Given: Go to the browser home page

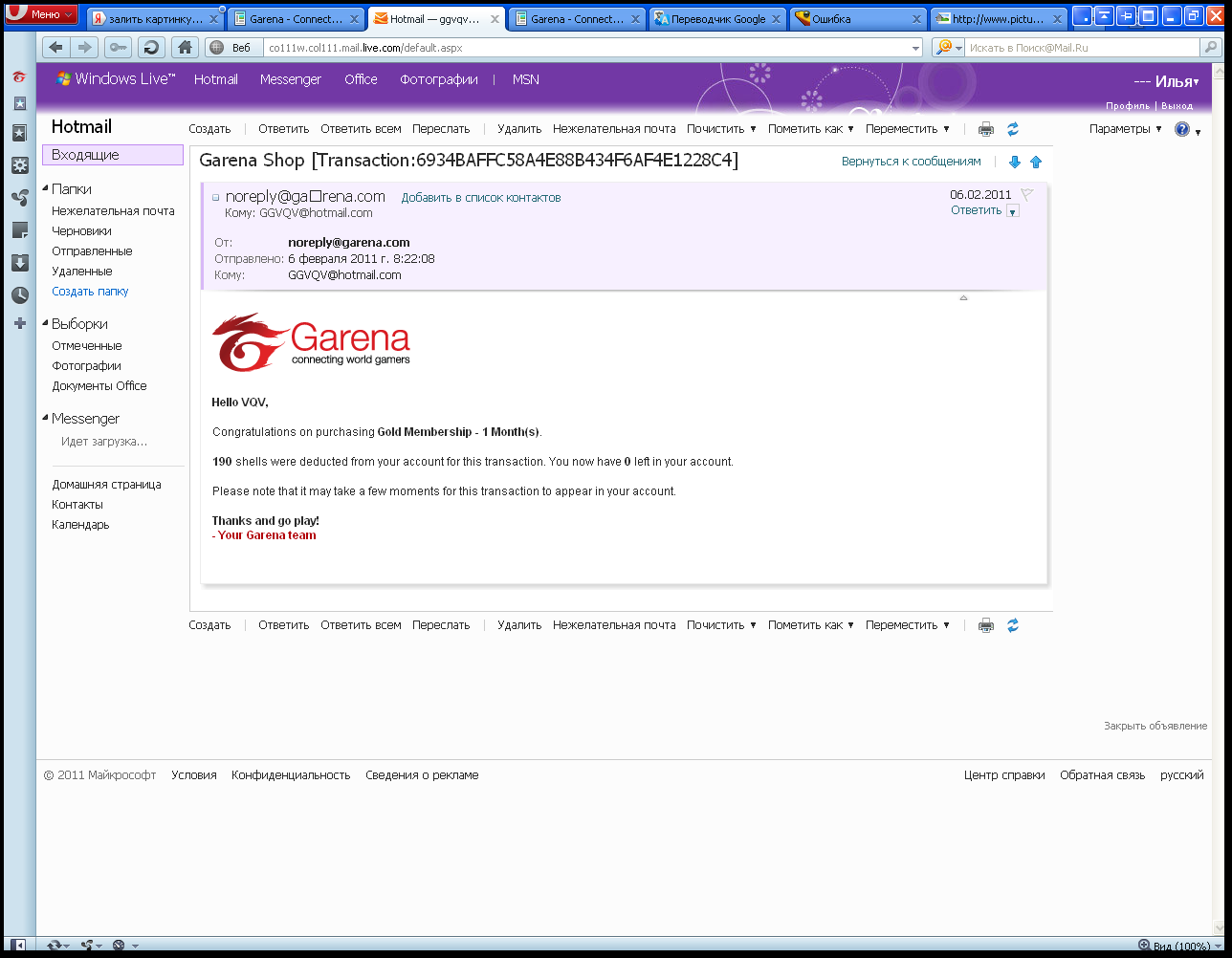Looking at the screenshot, I should pyautogui.click(x=185, y=48).
